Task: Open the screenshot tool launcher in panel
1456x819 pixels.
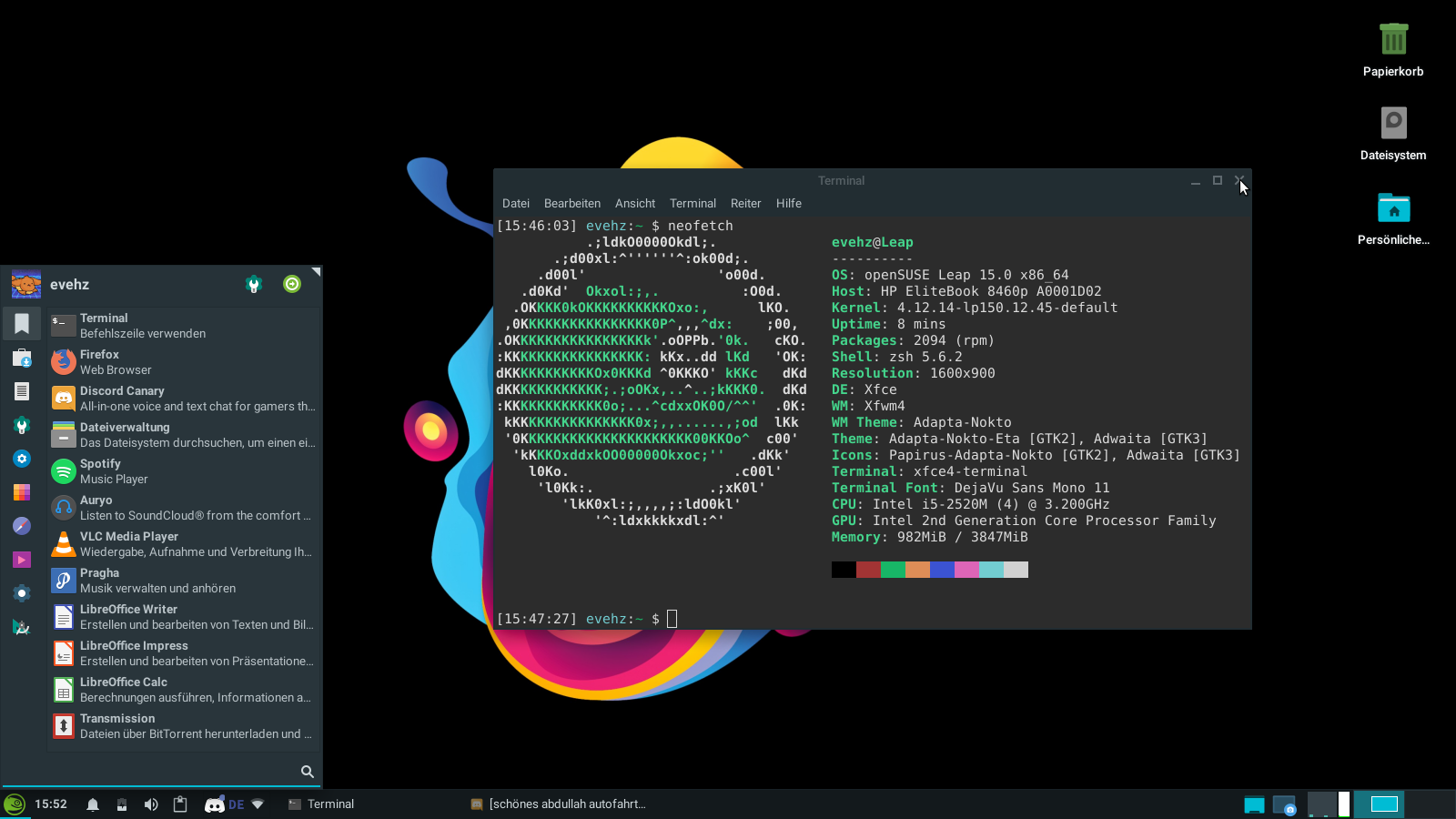Action: pos(1284,804)
